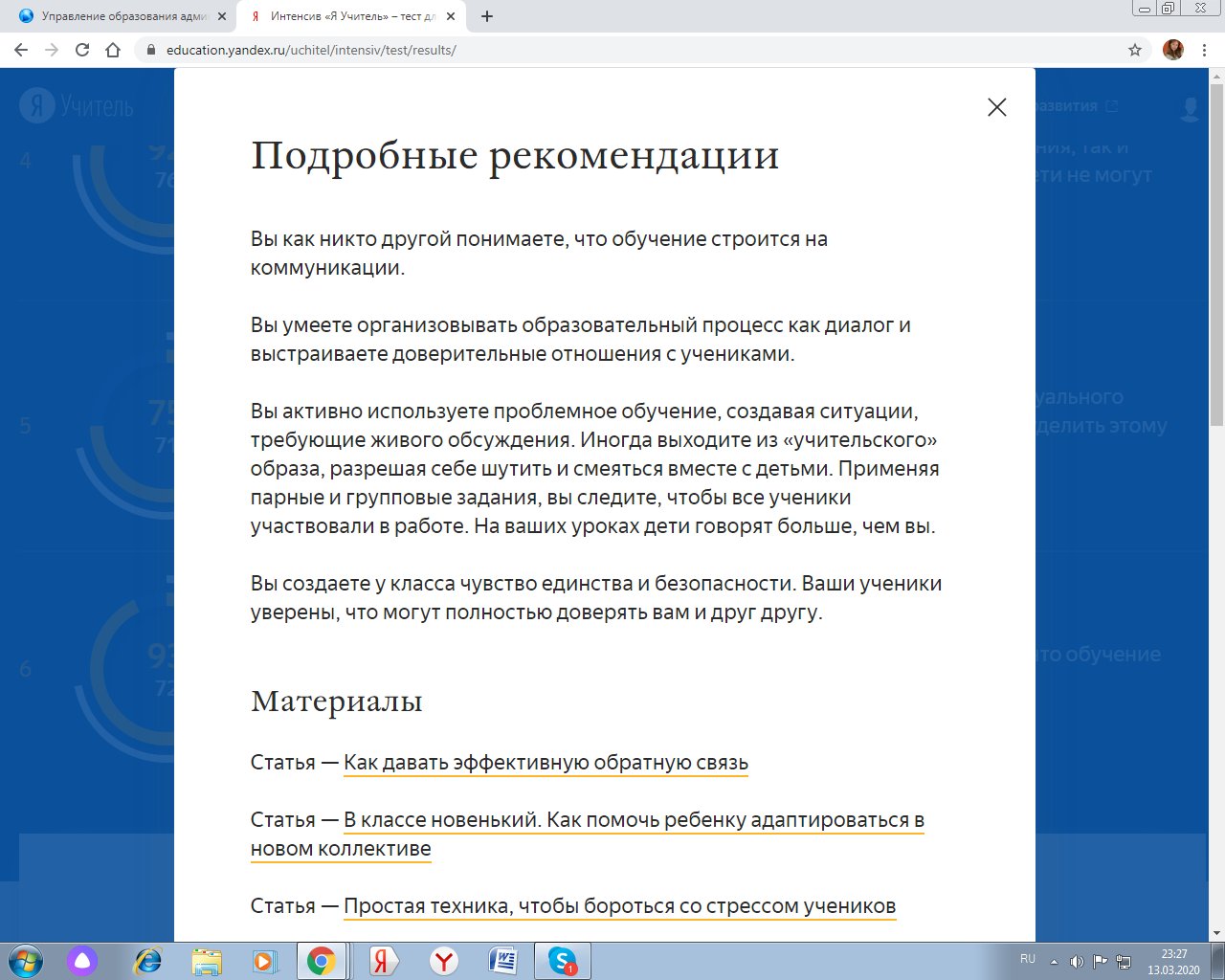Click the browser back arrow
The image size is (1225, 980).
tap(21, 50)
